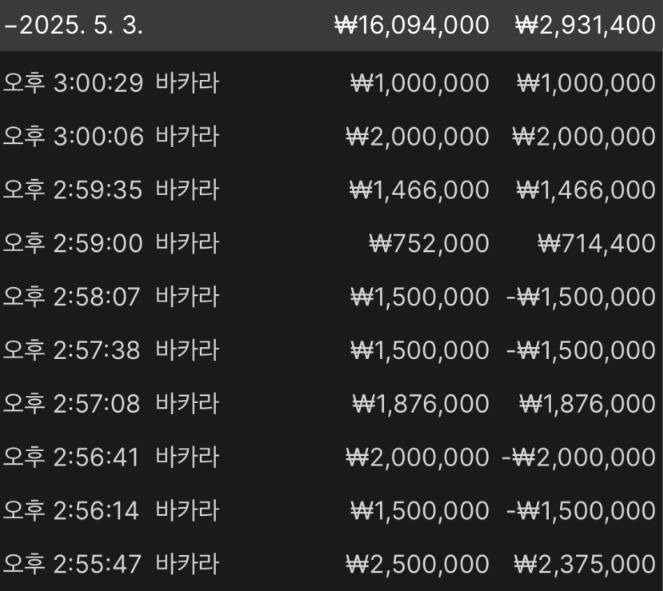Open the 오후 3:00:29 바카라 record

[332, 83]
